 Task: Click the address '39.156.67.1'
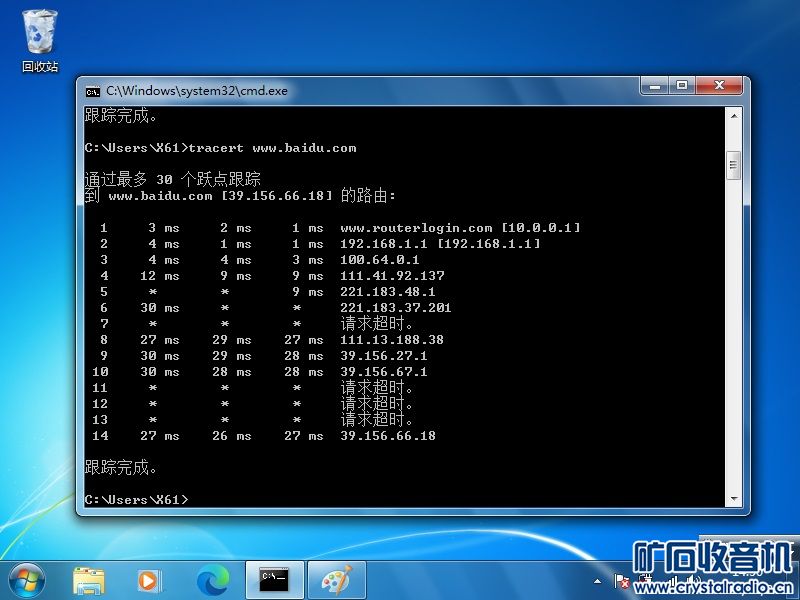pos(384,371)
